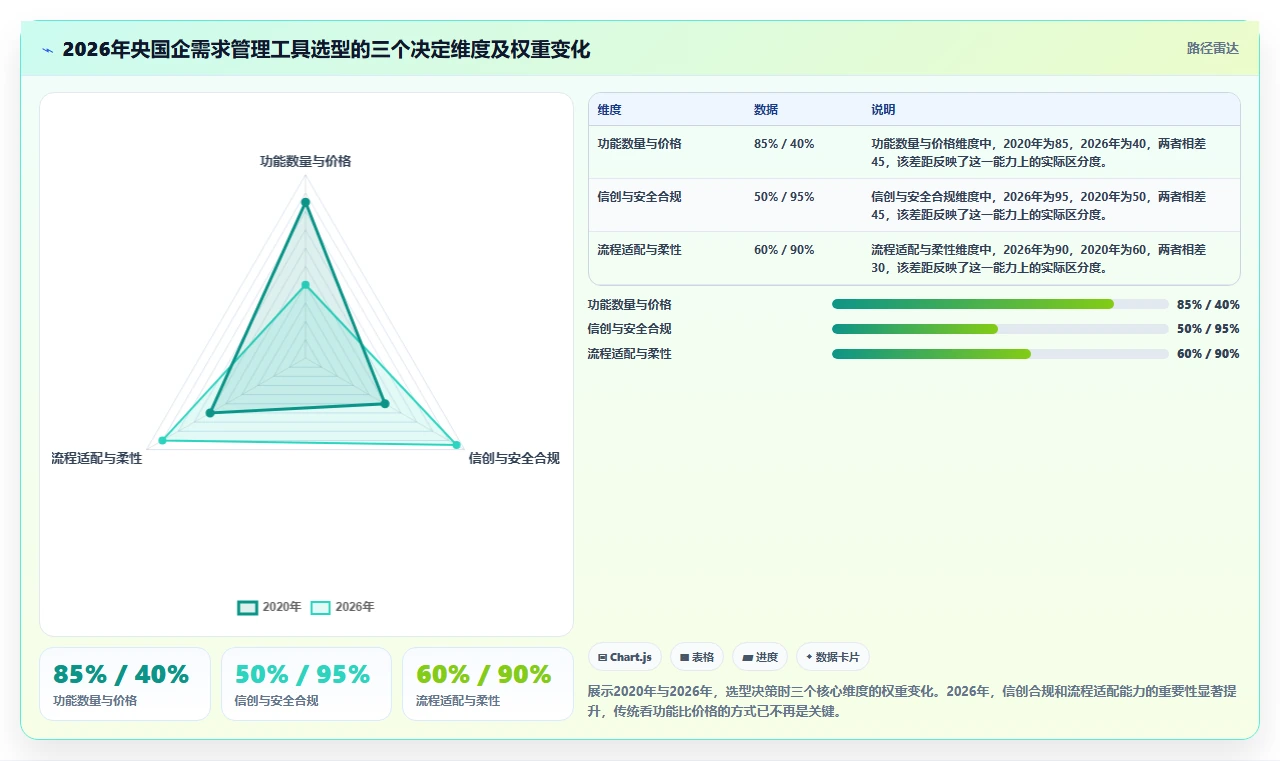Click the 信创与安全合规 progress bar
The height and width of the screenshot is (761, 1280).
(x=1000, y=329)
